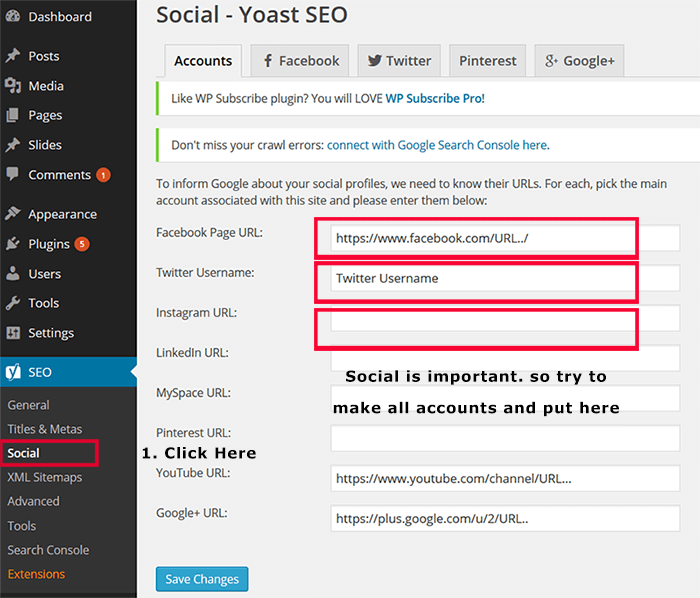The width and height of the screenshot is (700, 598).
Task: Click the Instagram URL label
Action: (x=196, y=312)
